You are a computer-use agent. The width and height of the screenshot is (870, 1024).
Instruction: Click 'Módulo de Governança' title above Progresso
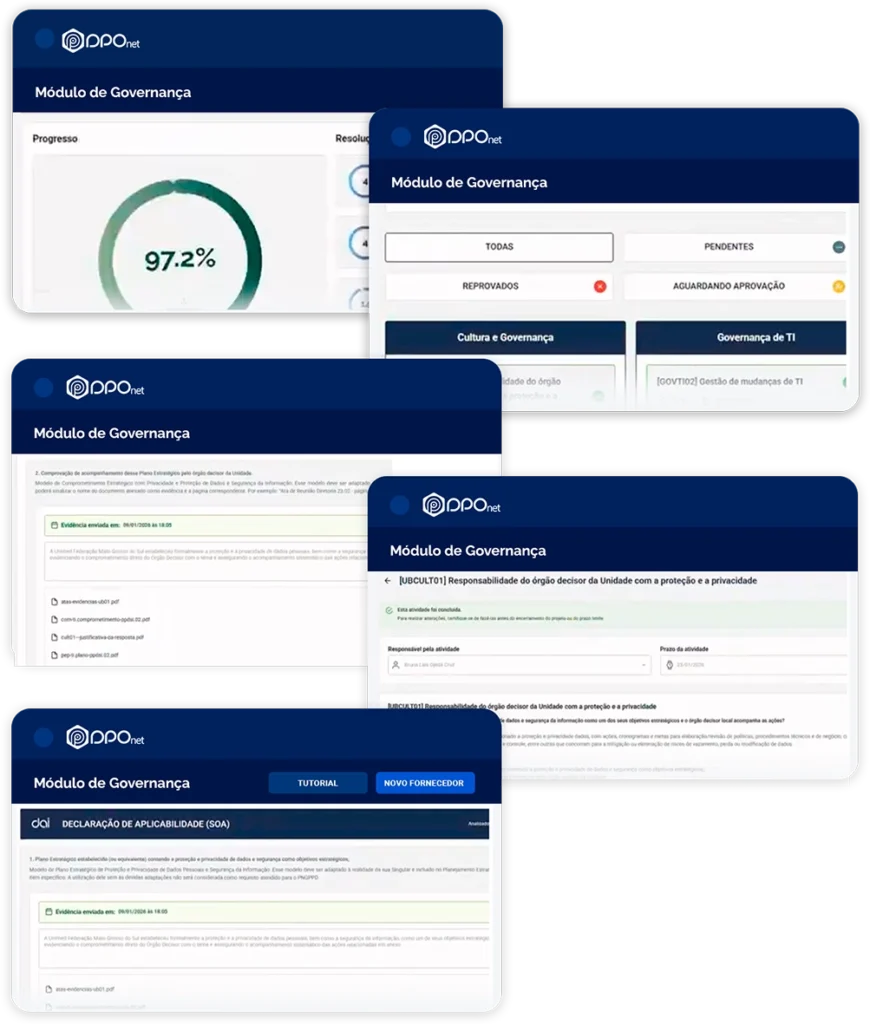click(x=113, y=92)
